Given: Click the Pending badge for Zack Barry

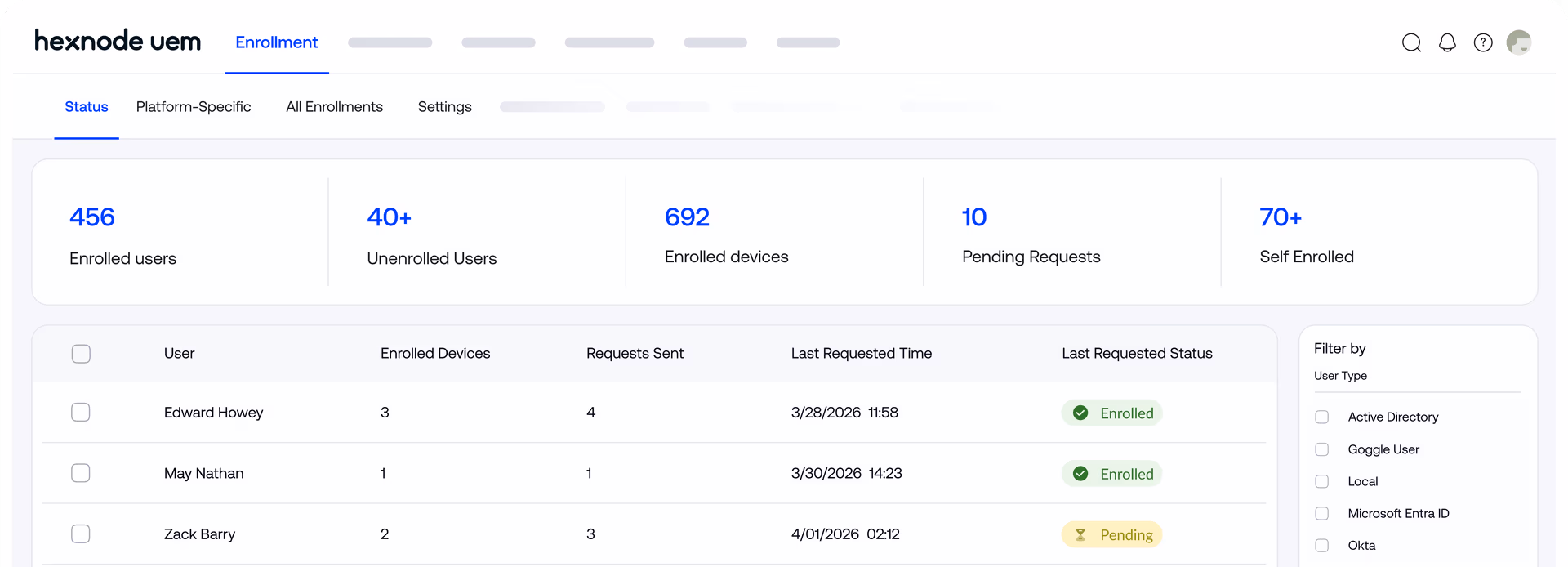Looking at the screenshot, I should [1111, 534].
